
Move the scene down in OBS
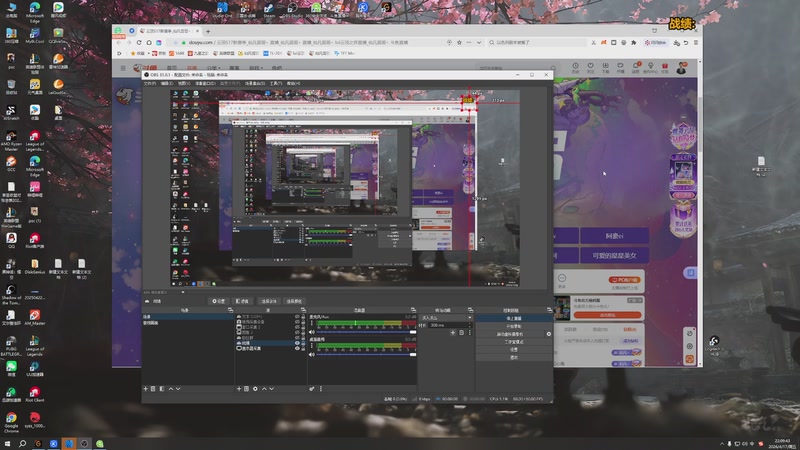(178, 389)
